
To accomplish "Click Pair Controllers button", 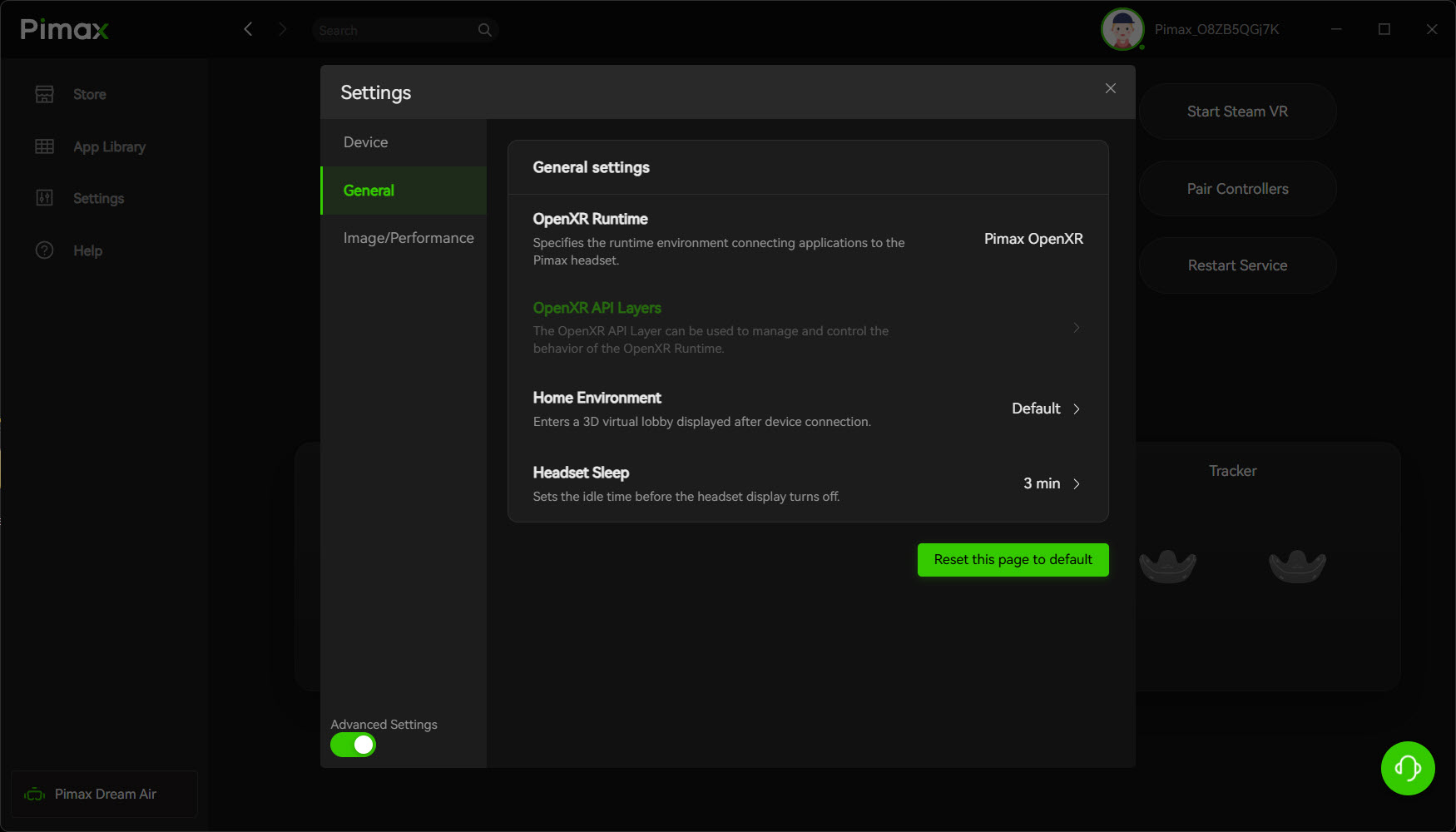I will (1237, 189).
